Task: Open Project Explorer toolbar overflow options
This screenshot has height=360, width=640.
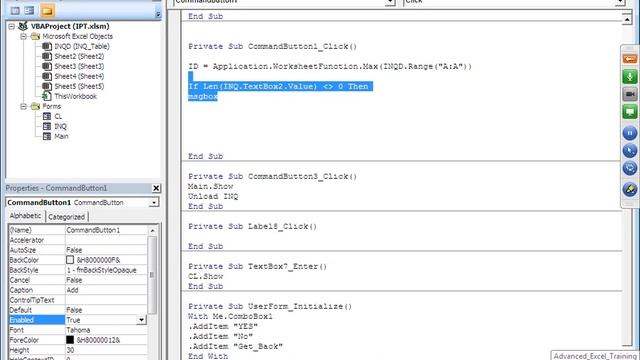Action: tap(158, 13)
